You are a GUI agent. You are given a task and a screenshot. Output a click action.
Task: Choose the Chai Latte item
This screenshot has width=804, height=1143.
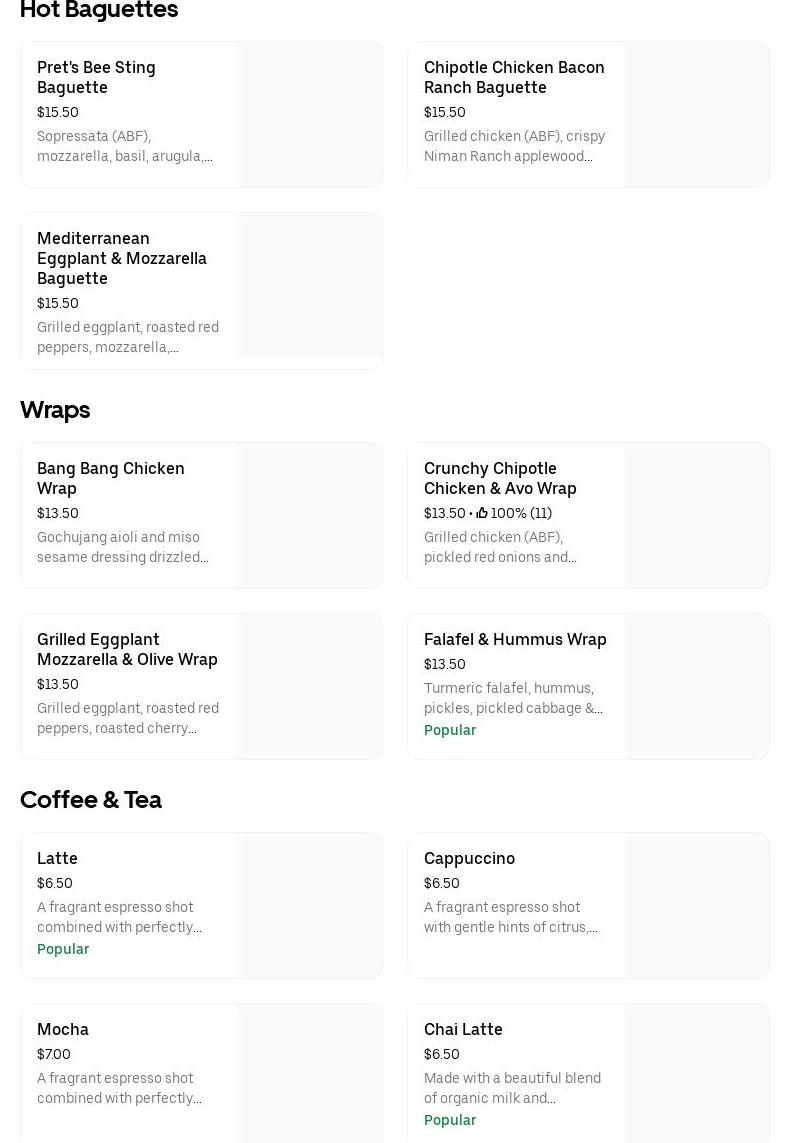tap(463, 1029)
